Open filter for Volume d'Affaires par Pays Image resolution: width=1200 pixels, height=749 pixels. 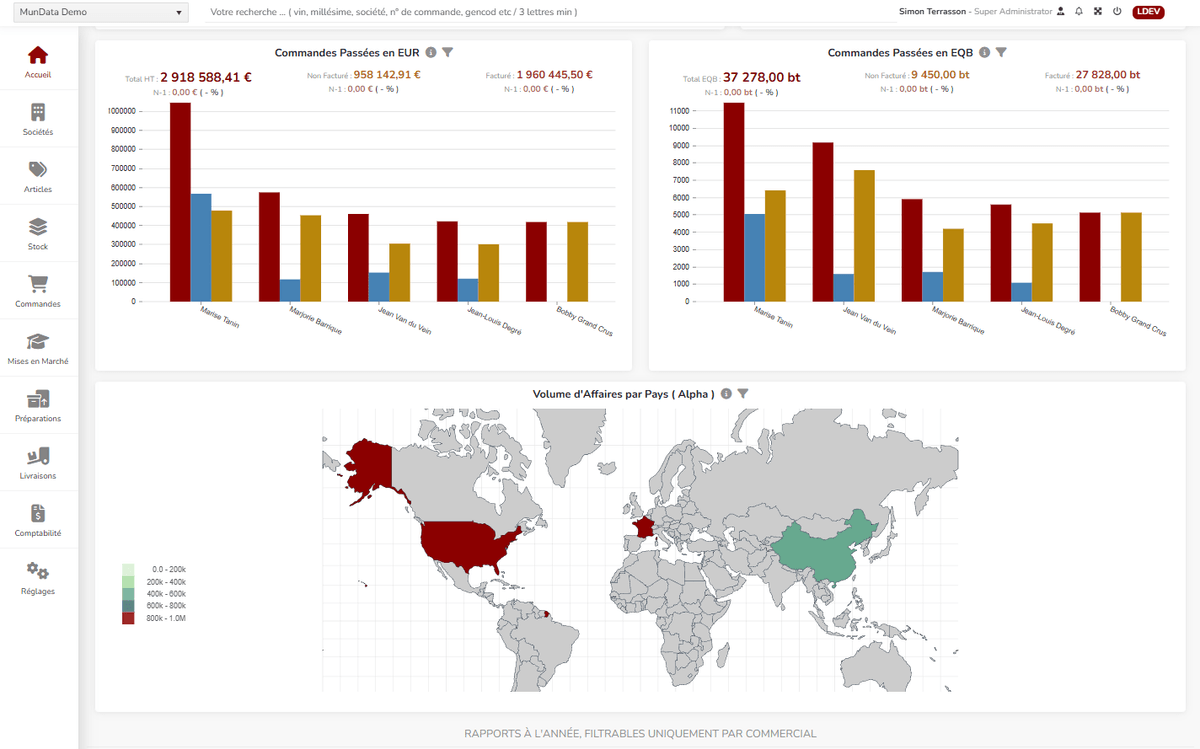(743, 394)
